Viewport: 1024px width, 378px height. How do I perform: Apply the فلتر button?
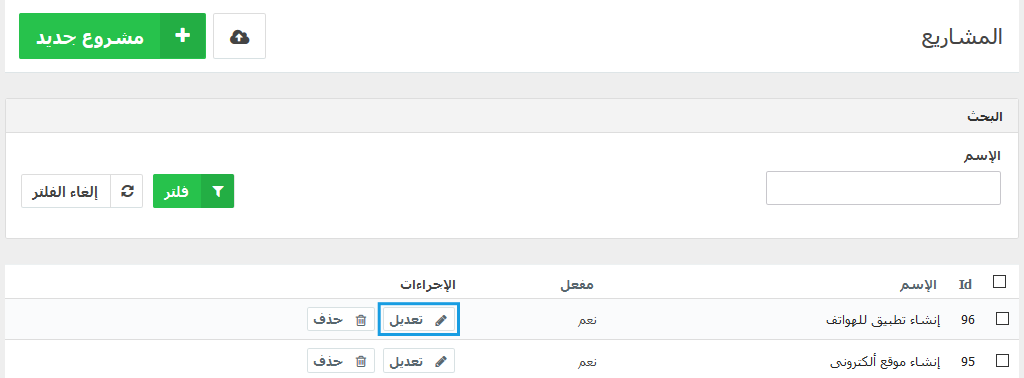tap(193, 191)
